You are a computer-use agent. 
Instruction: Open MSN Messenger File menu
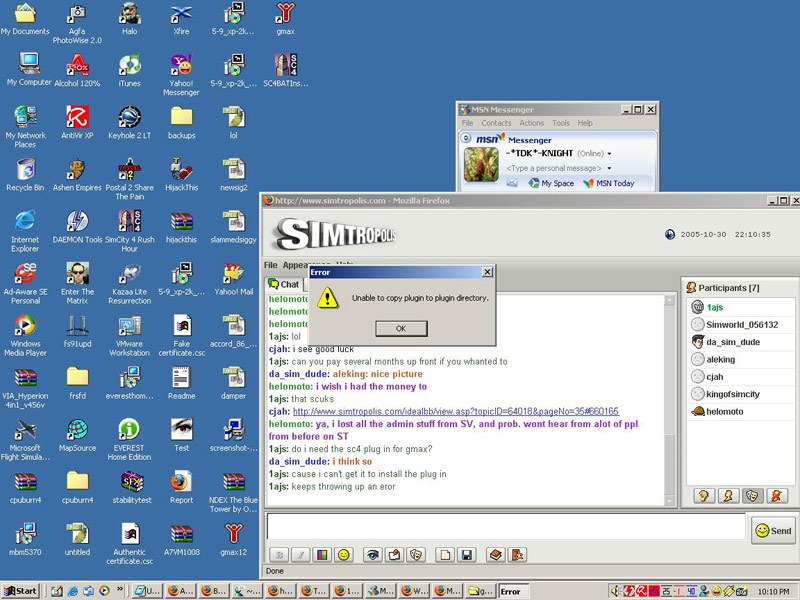[467, 123]
